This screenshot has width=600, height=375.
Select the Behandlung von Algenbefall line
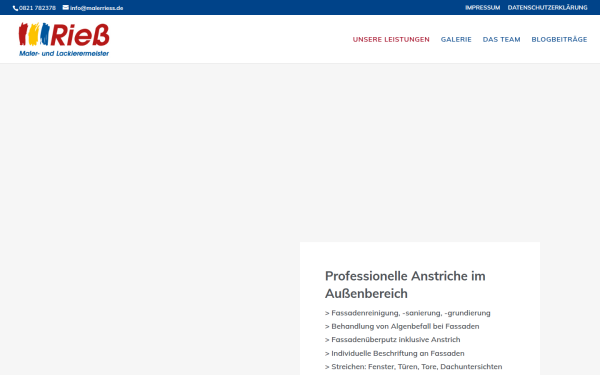402,326
